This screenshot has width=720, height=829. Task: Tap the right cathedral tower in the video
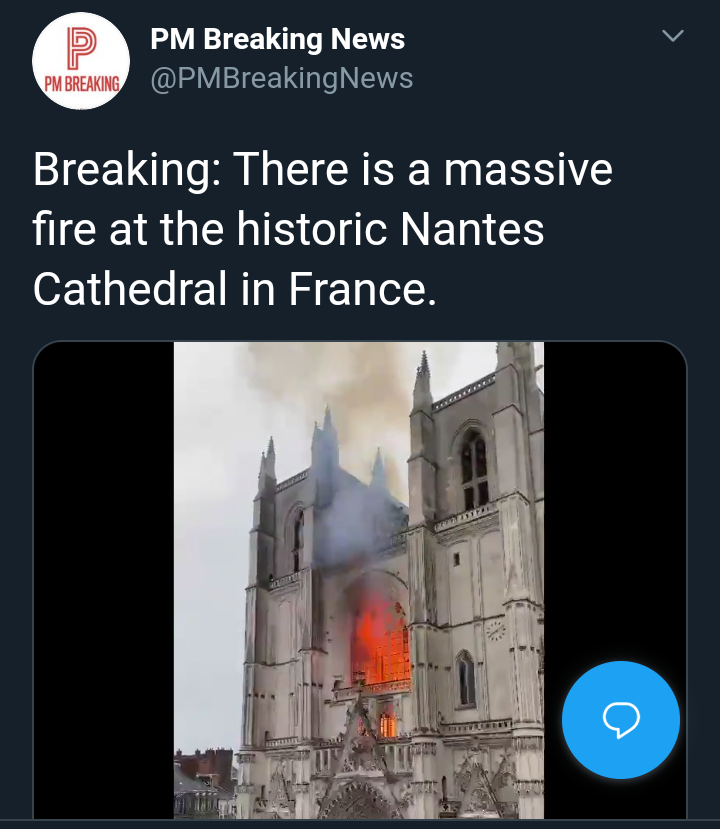coord(476,555)
